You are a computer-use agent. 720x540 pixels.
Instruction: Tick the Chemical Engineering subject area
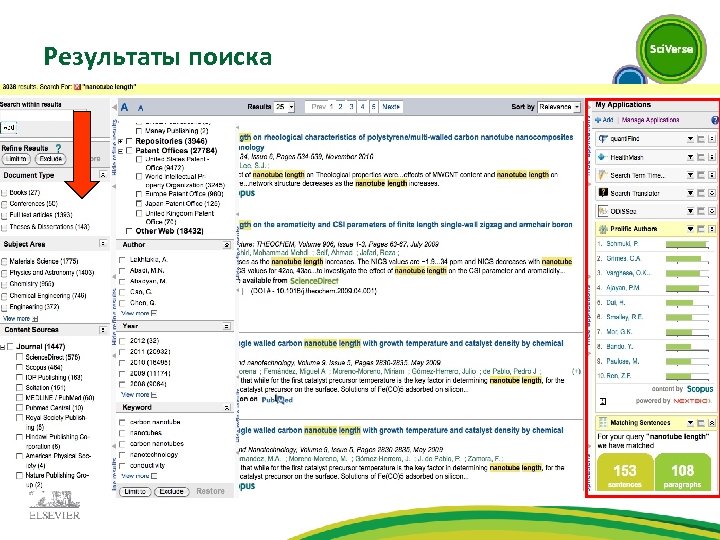4,296
